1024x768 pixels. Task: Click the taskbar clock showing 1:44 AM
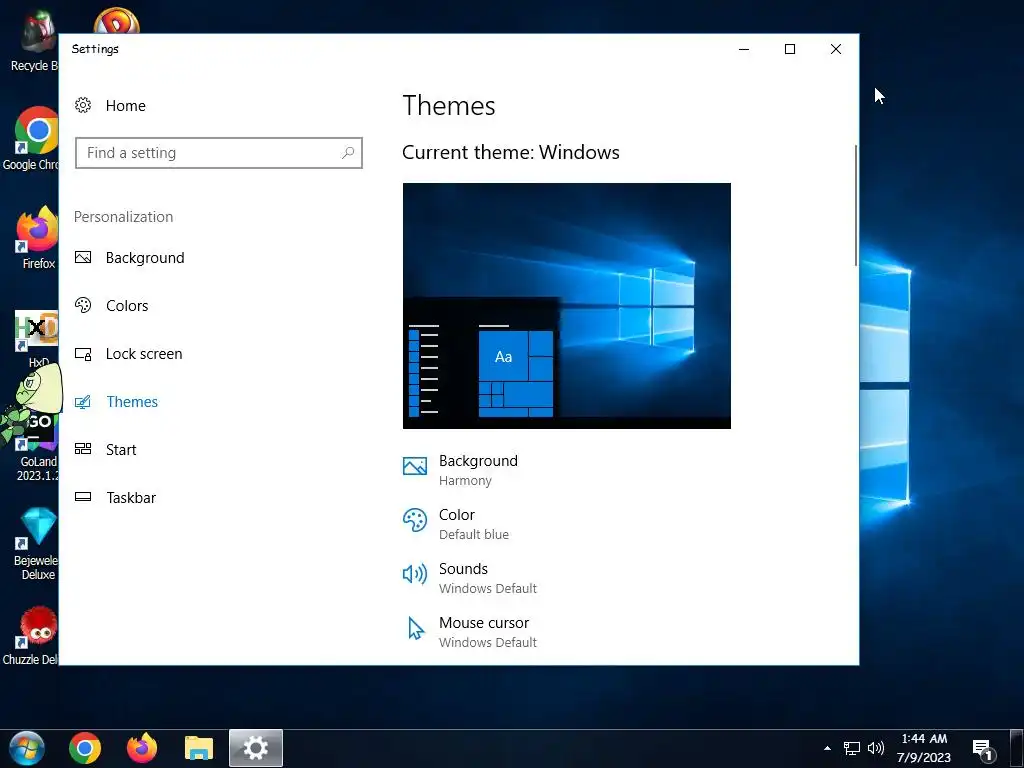click(923, 748)
